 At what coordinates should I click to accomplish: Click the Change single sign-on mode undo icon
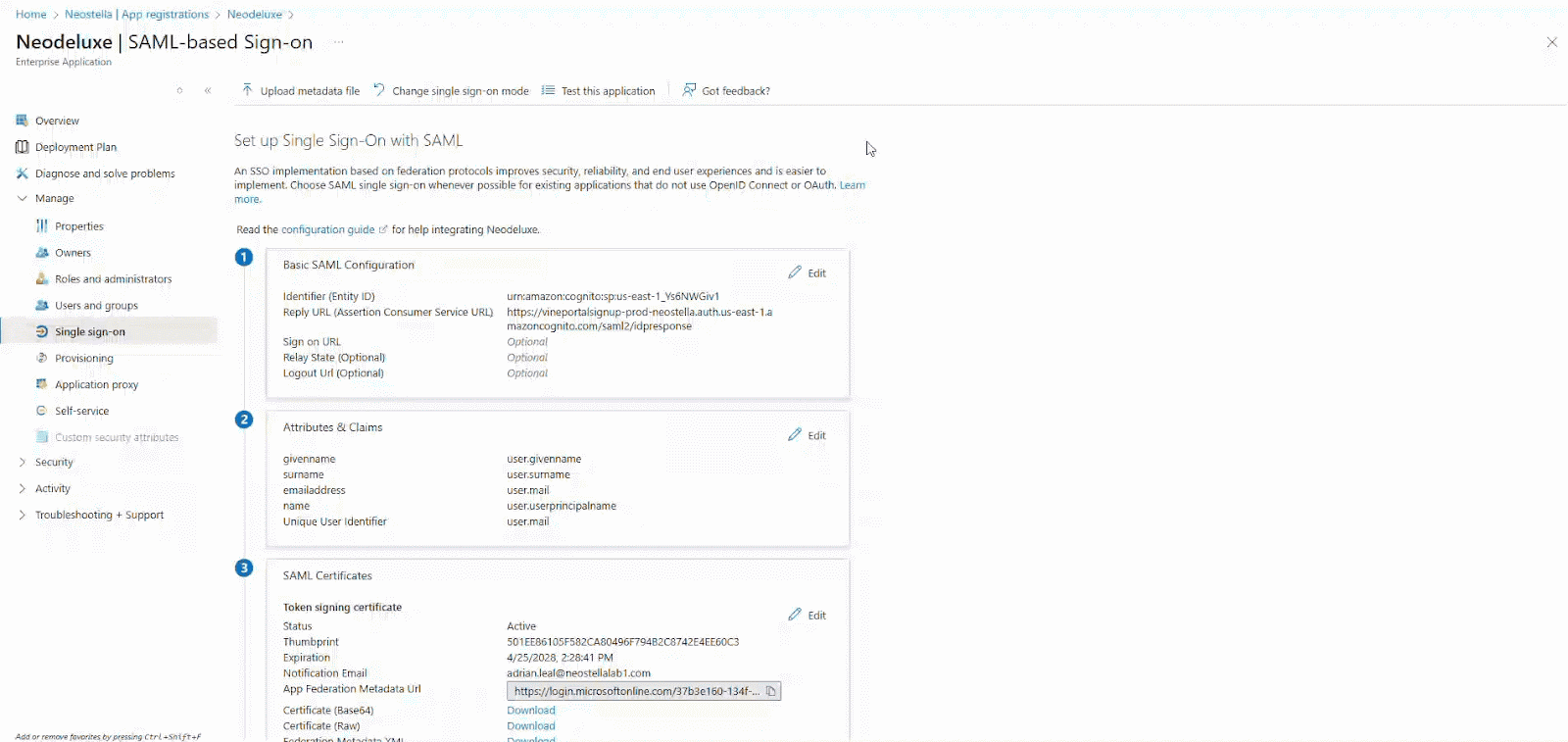pyautogui.click(x=379, y=90)
